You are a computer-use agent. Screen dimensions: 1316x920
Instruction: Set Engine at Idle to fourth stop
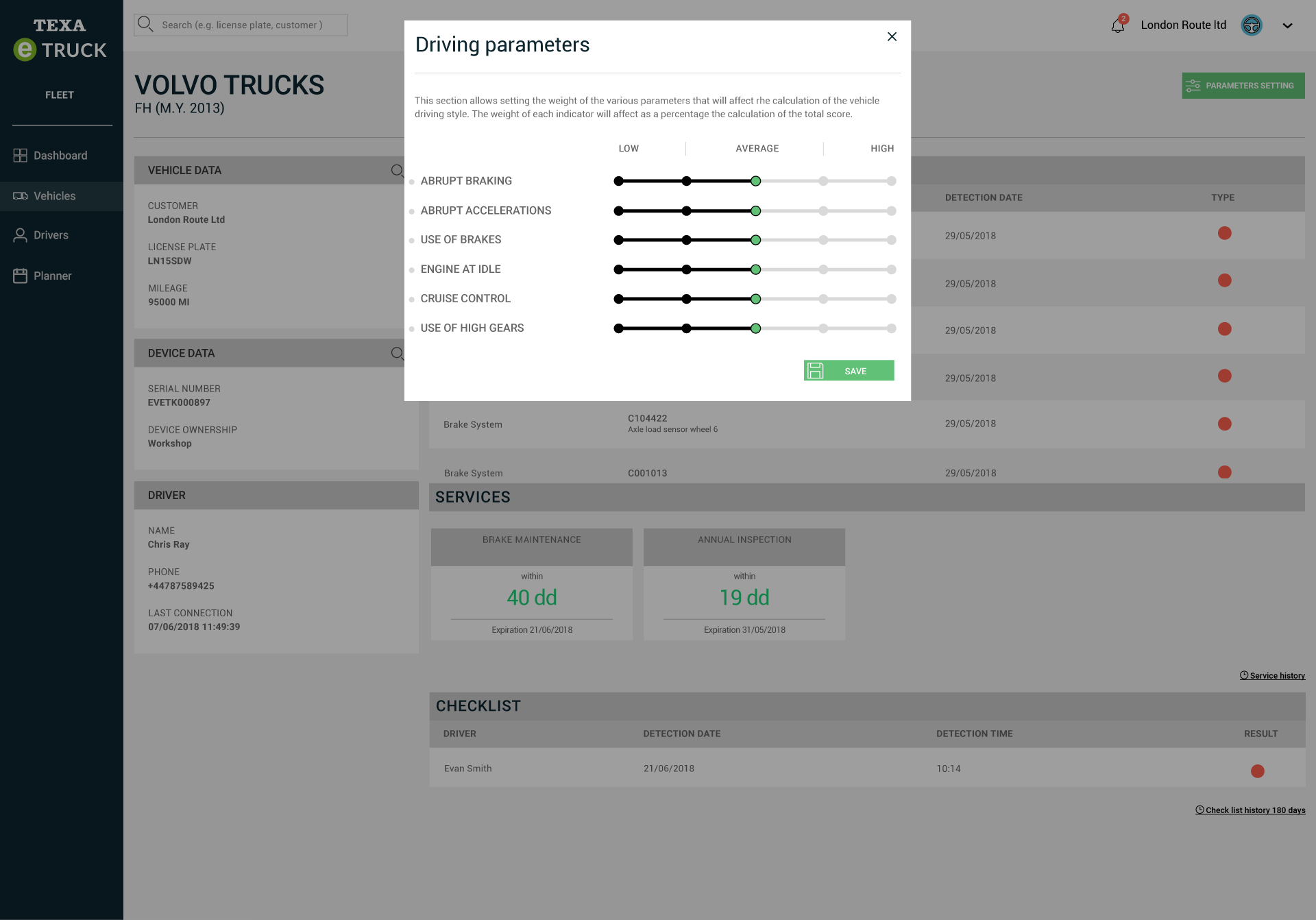coord(823,269)
